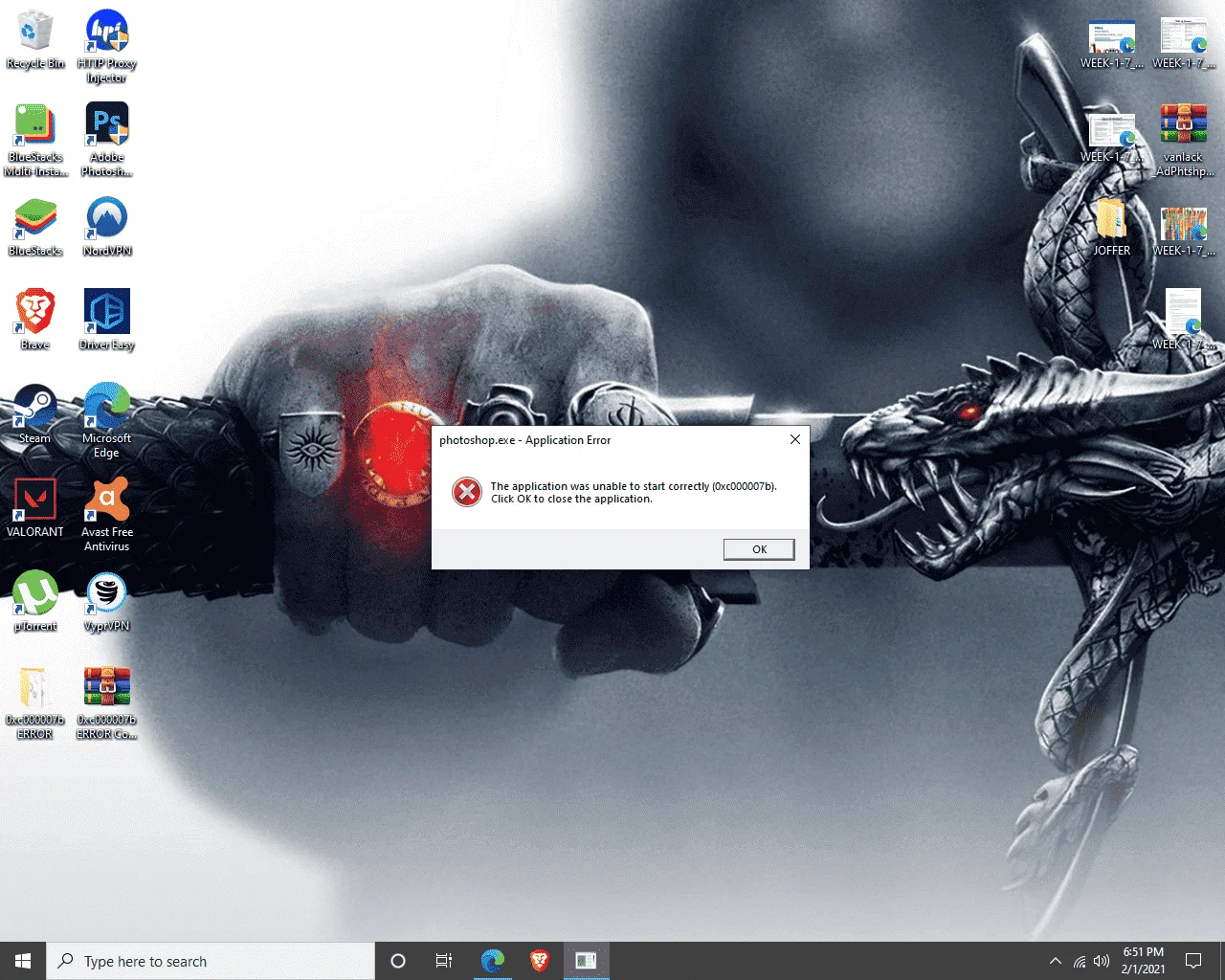Click the "unable to start correctly" error message
The height and width of the screenshot is (980, 1225).
634,492
